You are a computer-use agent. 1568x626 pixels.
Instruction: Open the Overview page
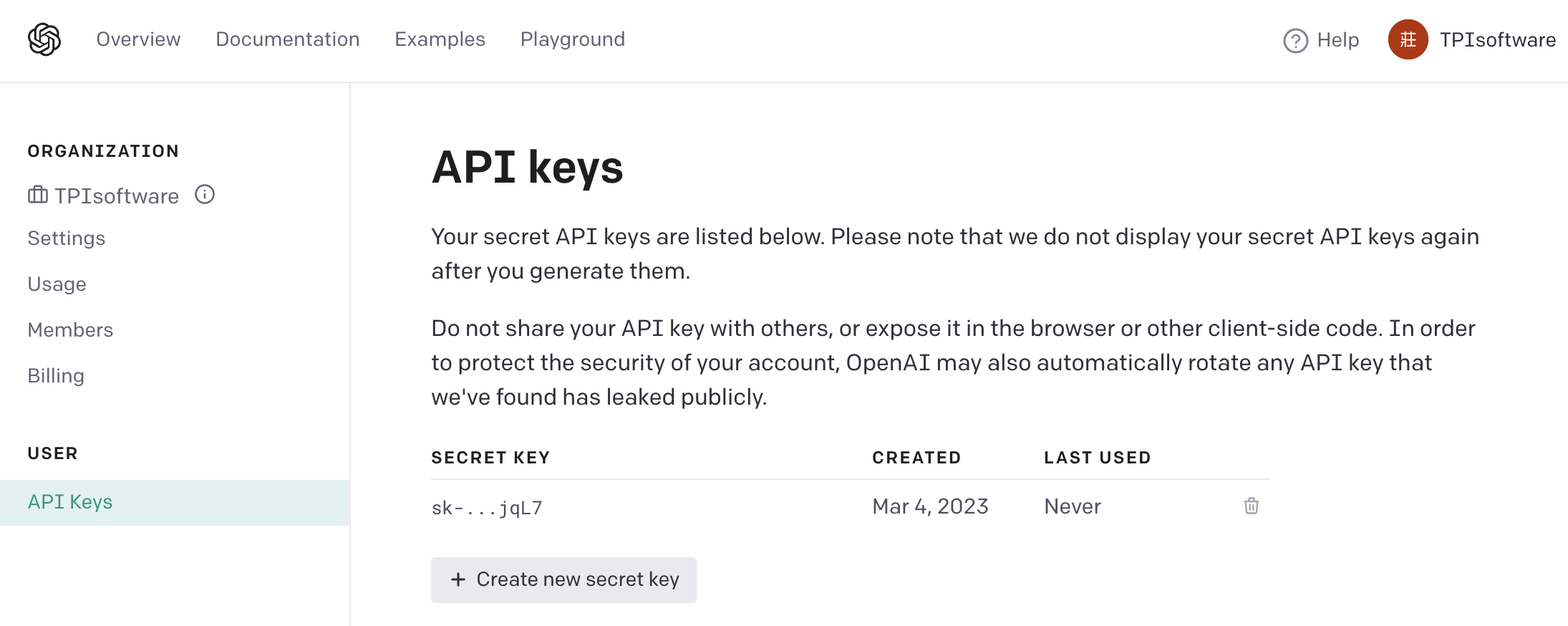138,39
